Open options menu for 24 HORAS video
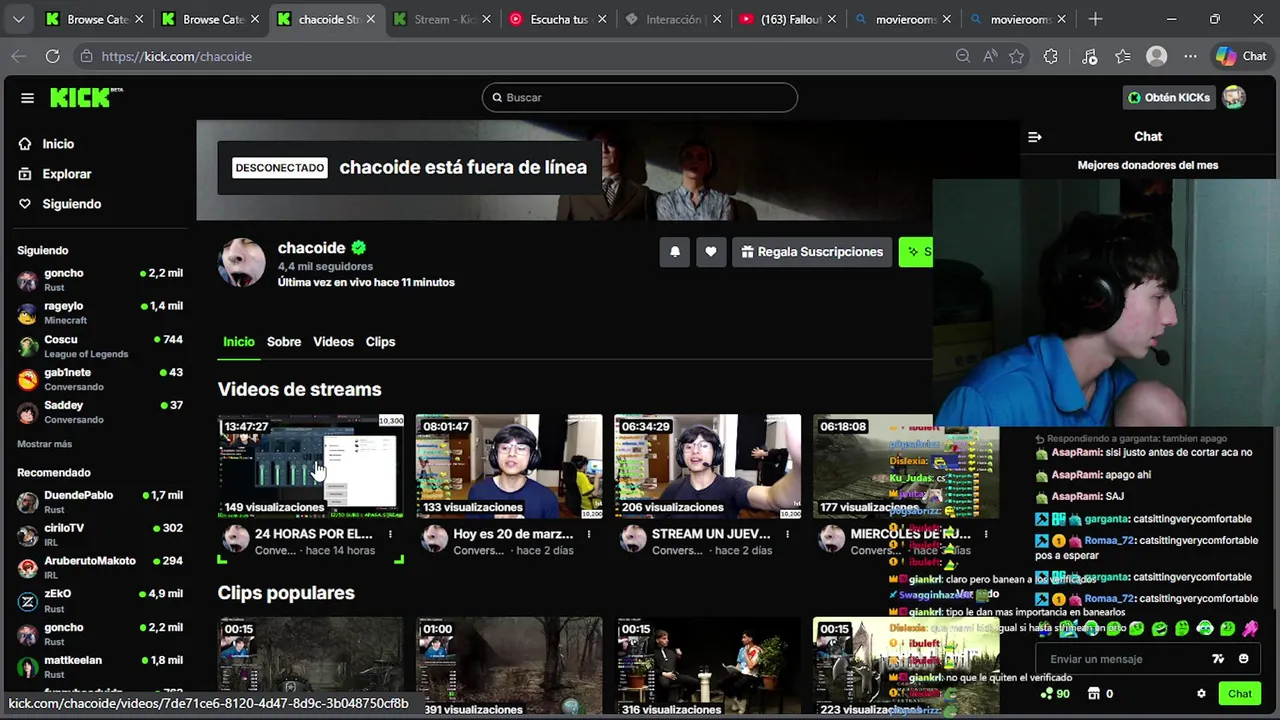Image resolution: width=1280 pixels, height=720 pixels. [390, 534]
